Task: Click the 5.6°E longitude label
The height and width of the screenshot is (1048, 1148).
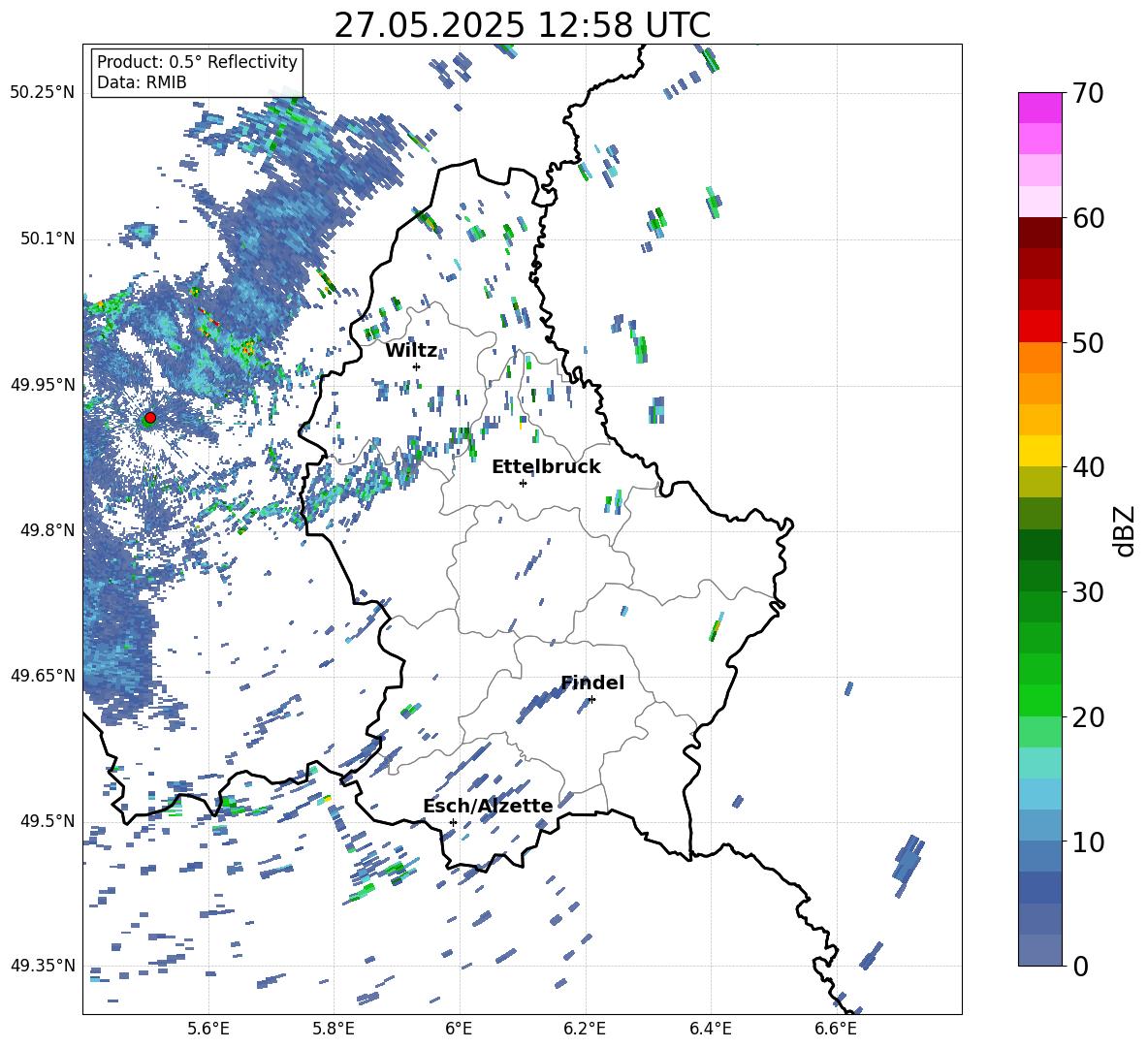Action: click(x=208, y=1030)
